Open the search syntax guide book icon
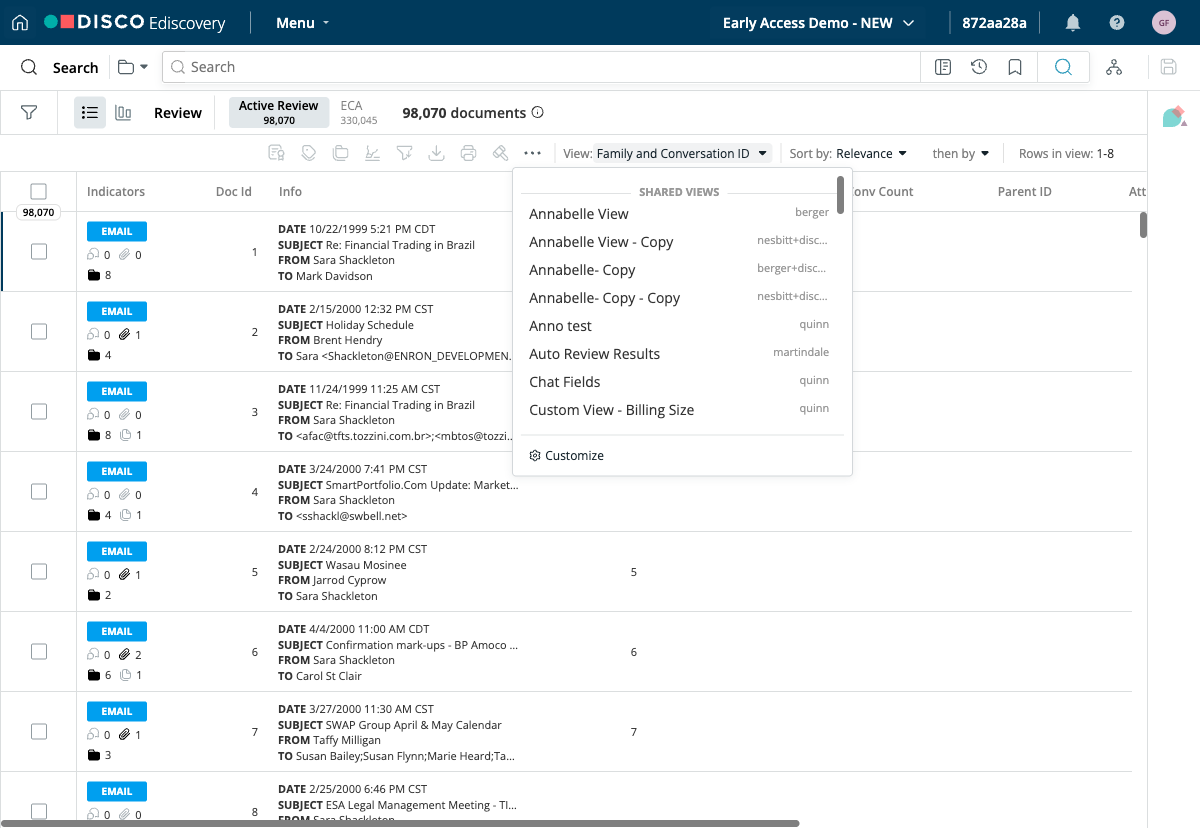1200x828 pixels. click(942, 67)
